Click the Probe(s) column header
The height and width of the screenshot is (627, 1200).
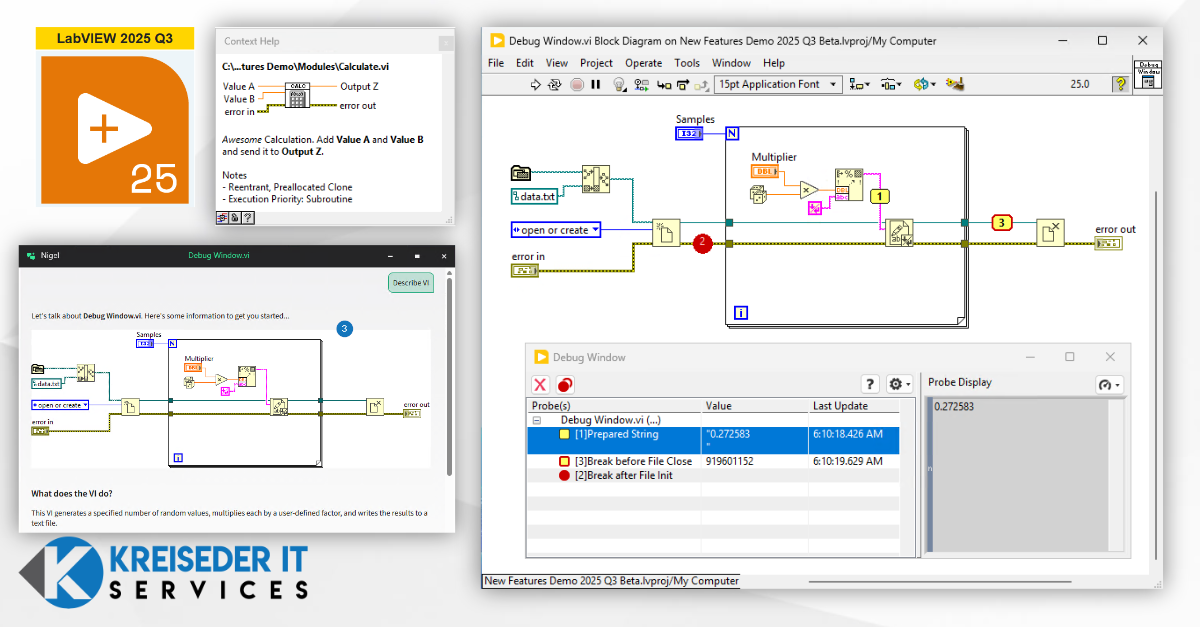click(x=614, y=406)
